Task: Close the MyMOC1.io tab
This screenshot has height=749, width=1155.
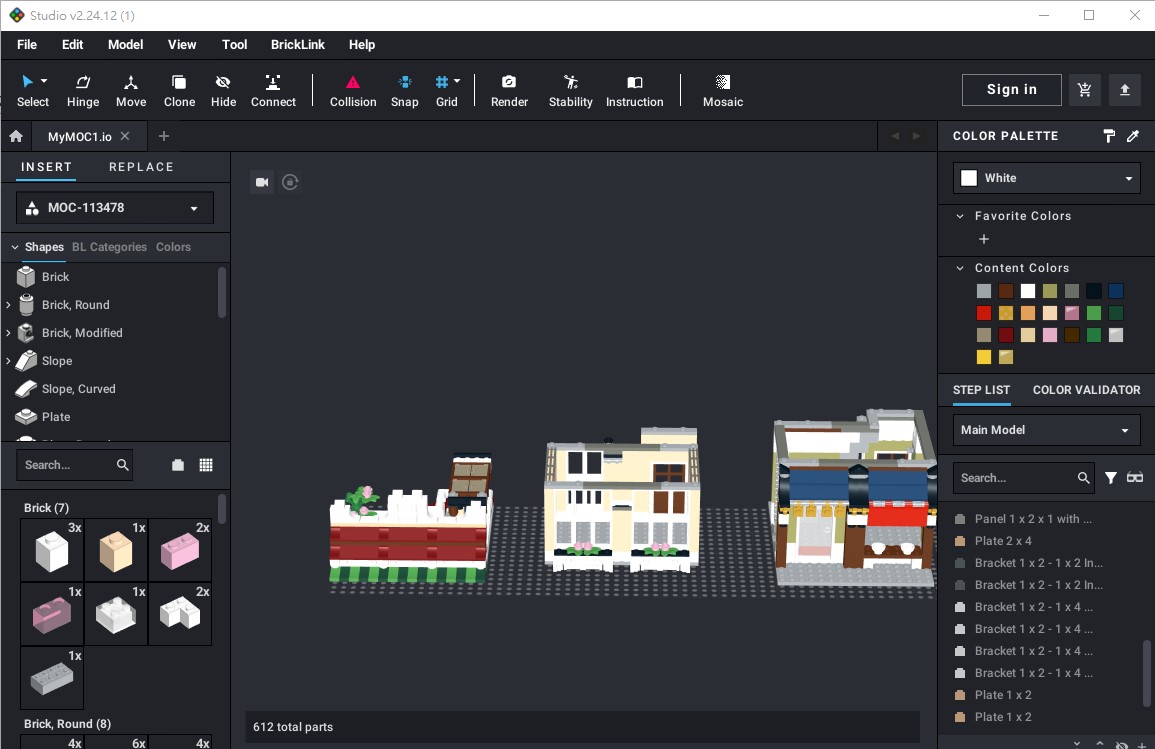Action: [125, 136]
